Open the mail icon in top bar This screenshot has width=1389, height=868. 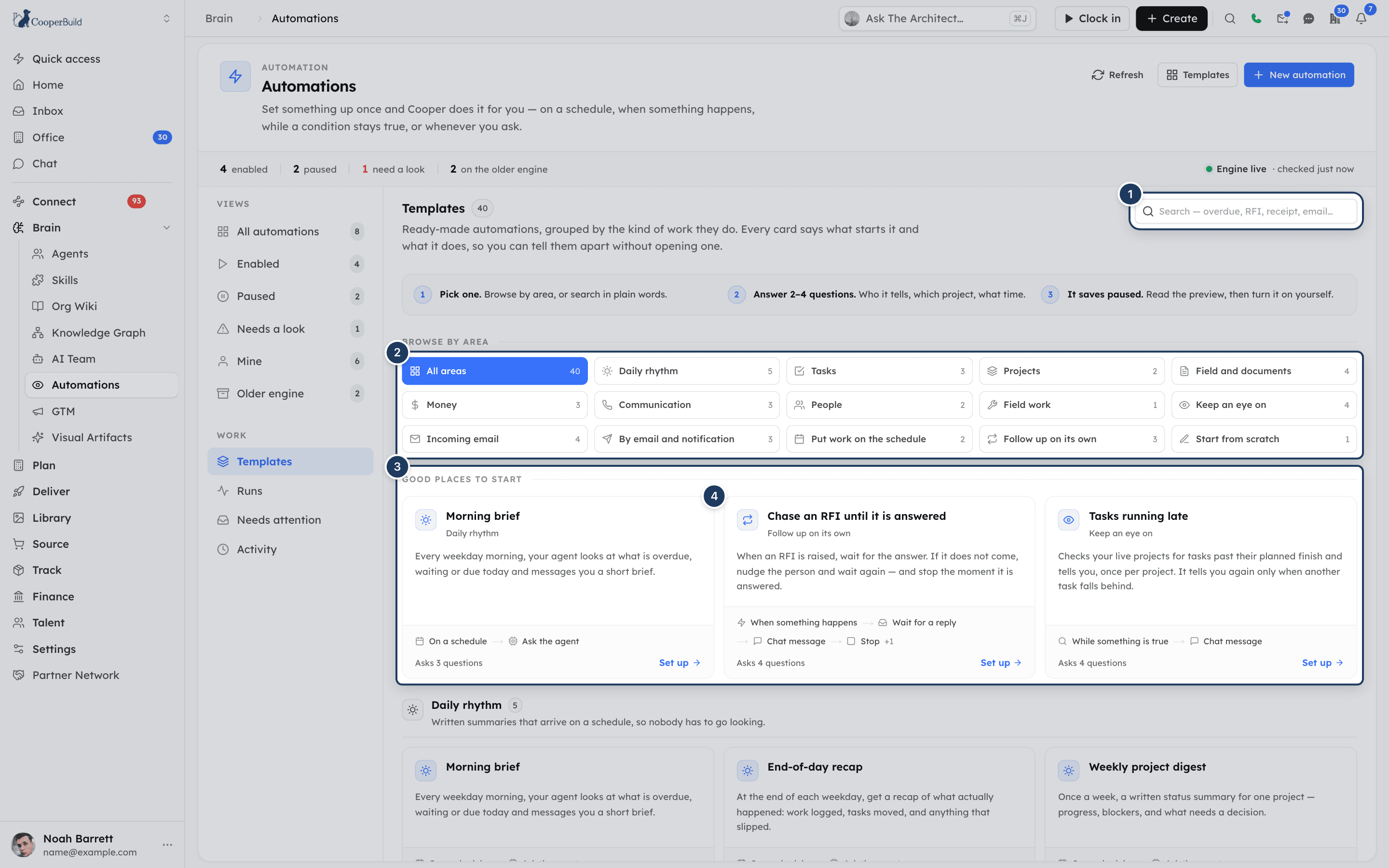pyautogui.click(x=1282, y=18)
